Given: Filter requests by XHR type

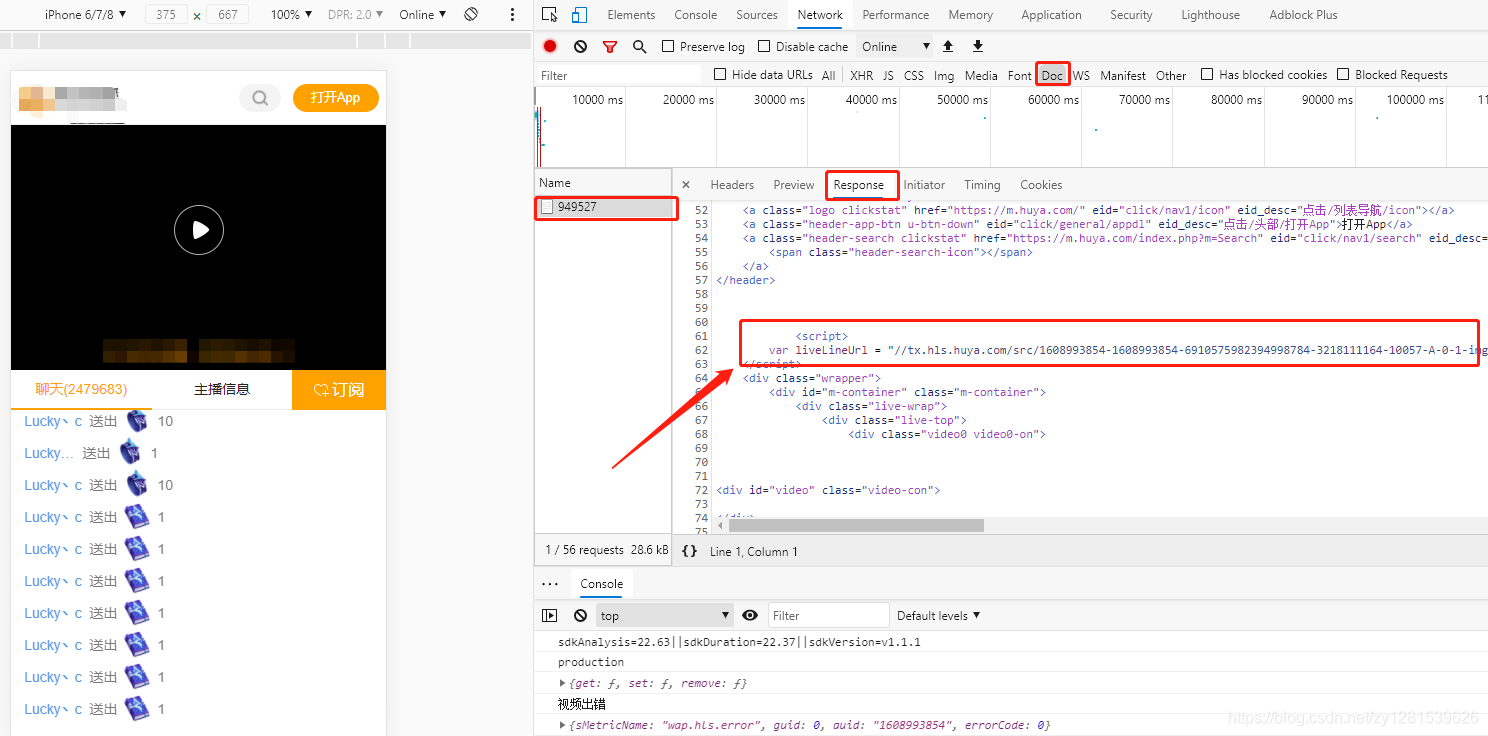Looking at the screenshot, I should pyautogui.click(x=861, y=75).
